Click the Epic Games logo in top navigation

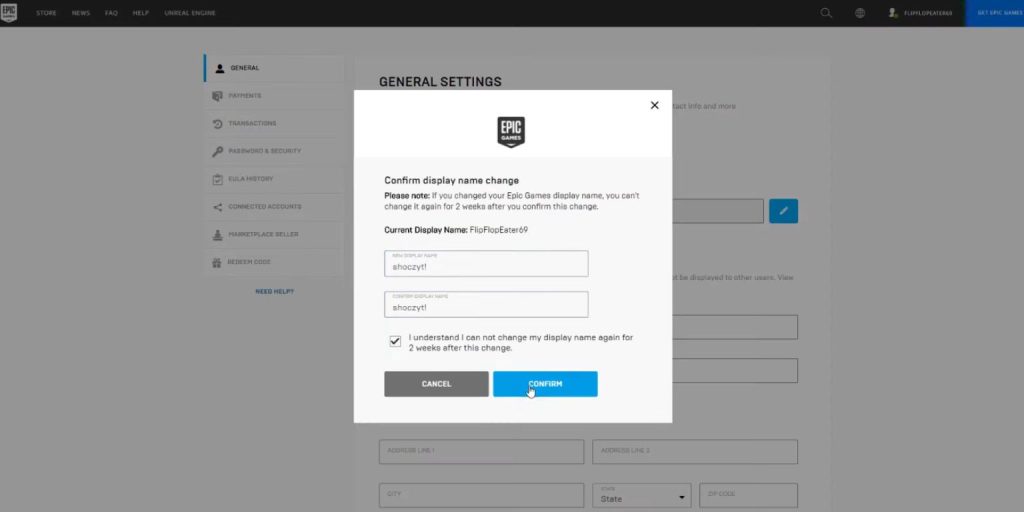tap(9, 13)
